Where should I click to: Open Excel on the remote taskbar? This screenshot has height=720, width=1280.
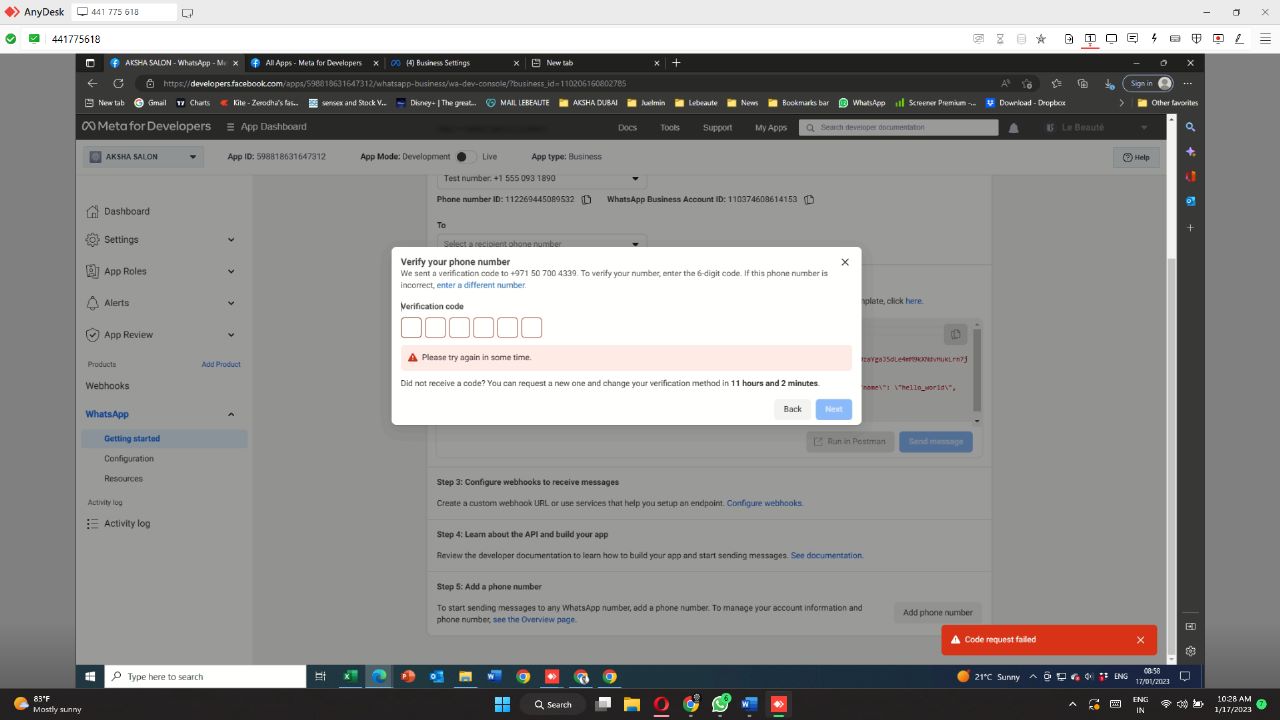pyautogui.click(x=350, y=677)
